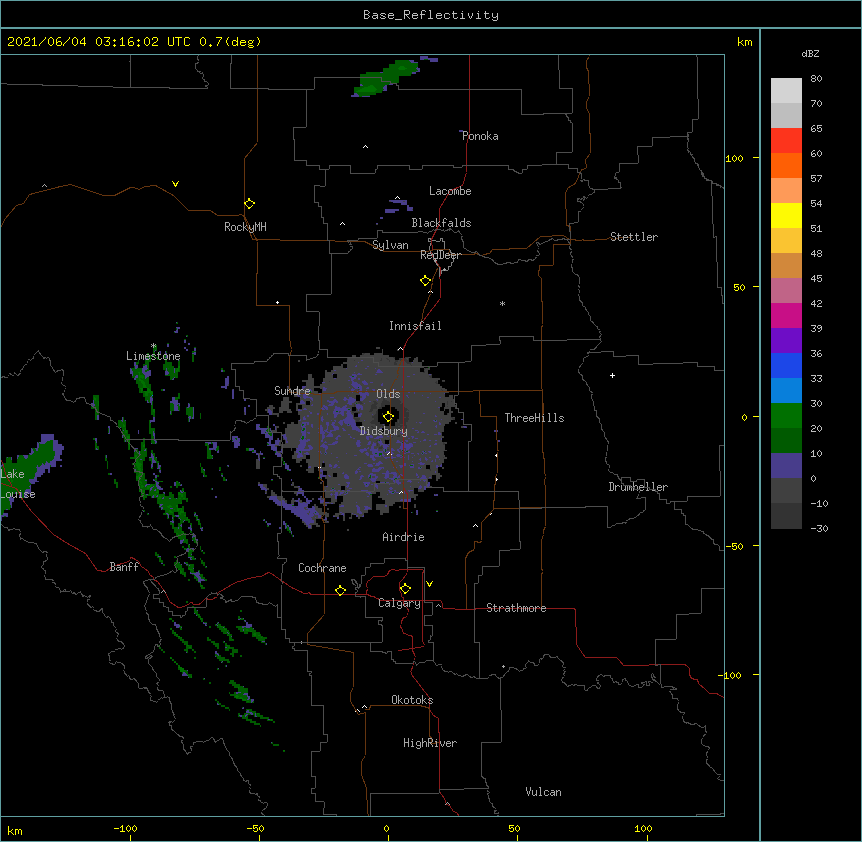Click the ThreeHills label
Screen dimensions: 862x842
tap(534, 418)
